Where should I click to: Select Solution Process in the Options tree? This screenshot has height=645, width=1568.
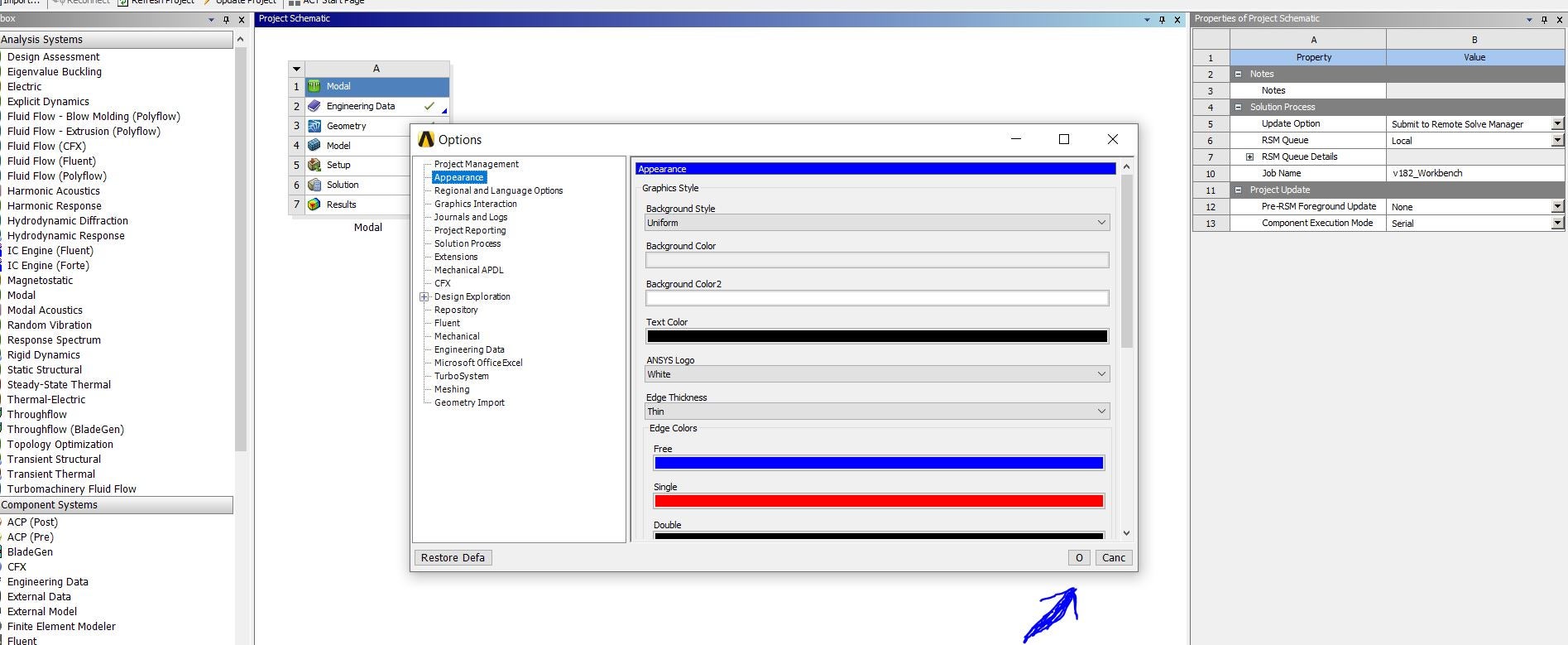click(468, 243)
